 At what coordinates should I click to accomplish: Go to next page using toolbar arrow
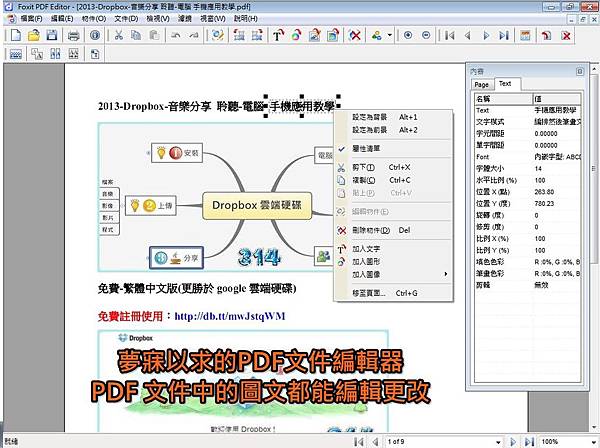tap(486, 36)
